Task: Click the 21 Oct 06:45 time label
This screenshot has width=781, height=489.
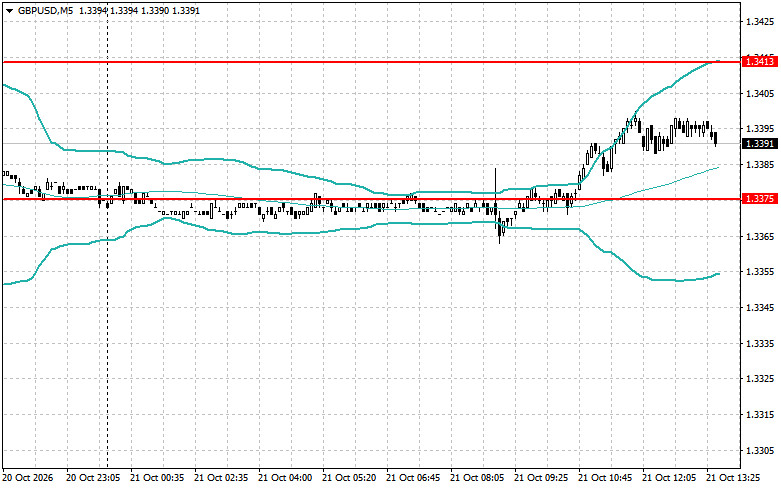Action: [x=413, y=478]
